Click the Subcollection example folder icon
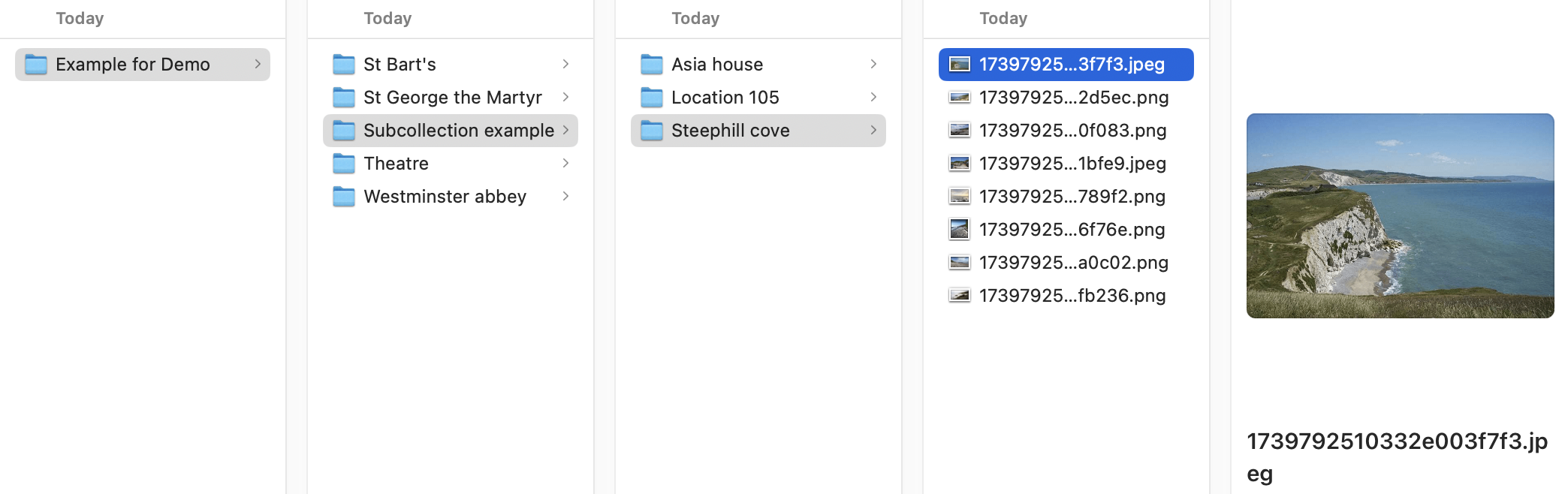This screenshot has width=1568, height=494. click(344, 131)
